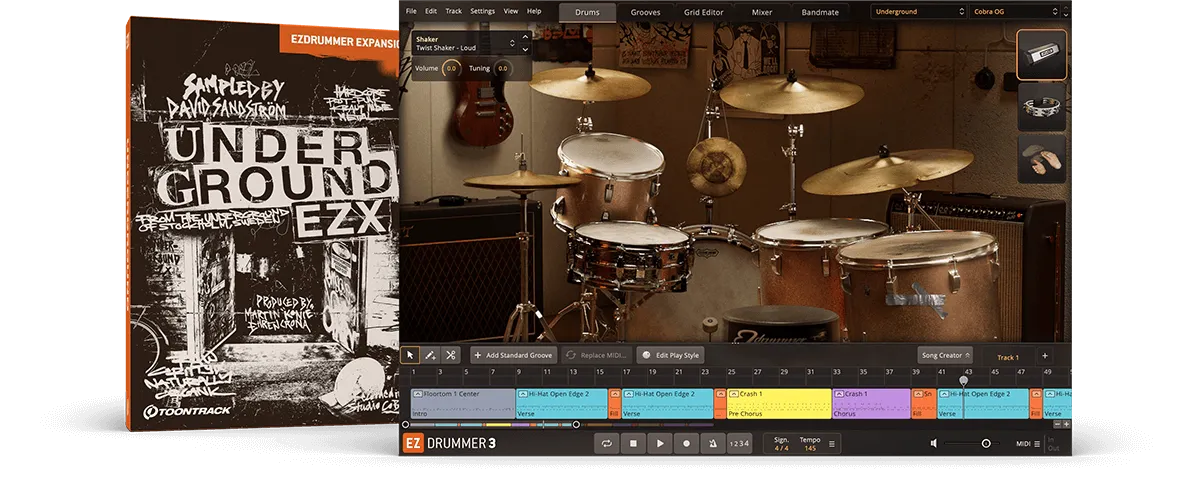This screenshot has height=488, width=1200.
Task: Click bar 25 on the timeline ruler
Action: tap(731, 372)
